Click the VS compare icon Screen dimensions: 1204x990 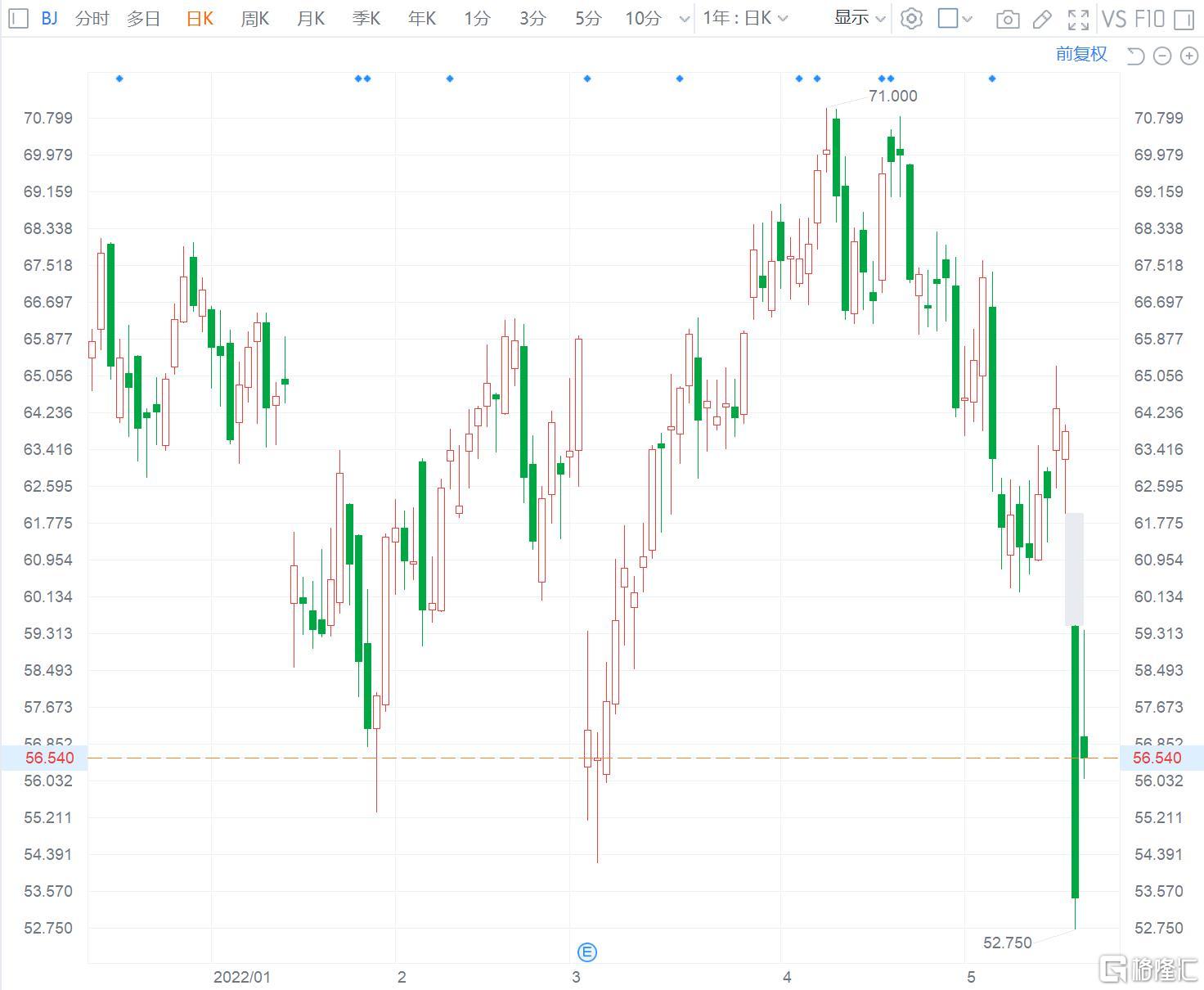1114,18
